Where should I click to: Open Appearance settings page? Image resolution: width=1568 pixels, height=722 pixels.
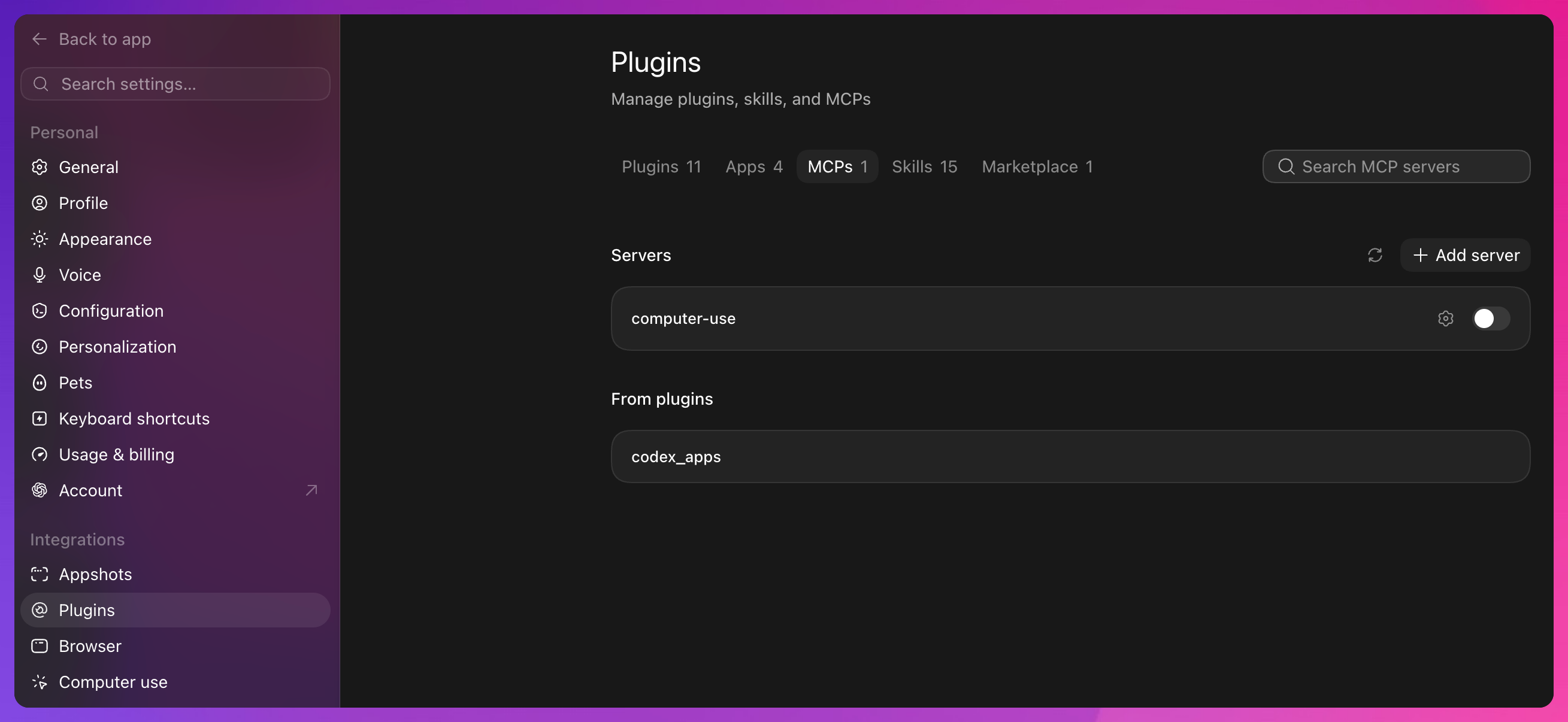[x=175, y=239]
